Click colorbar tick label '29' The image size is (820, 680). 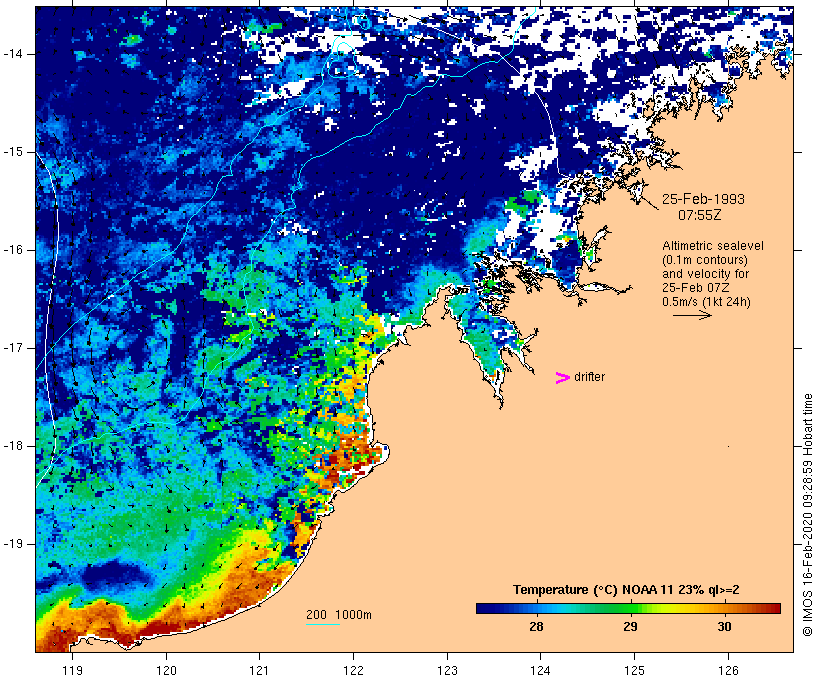click(630, 627)
